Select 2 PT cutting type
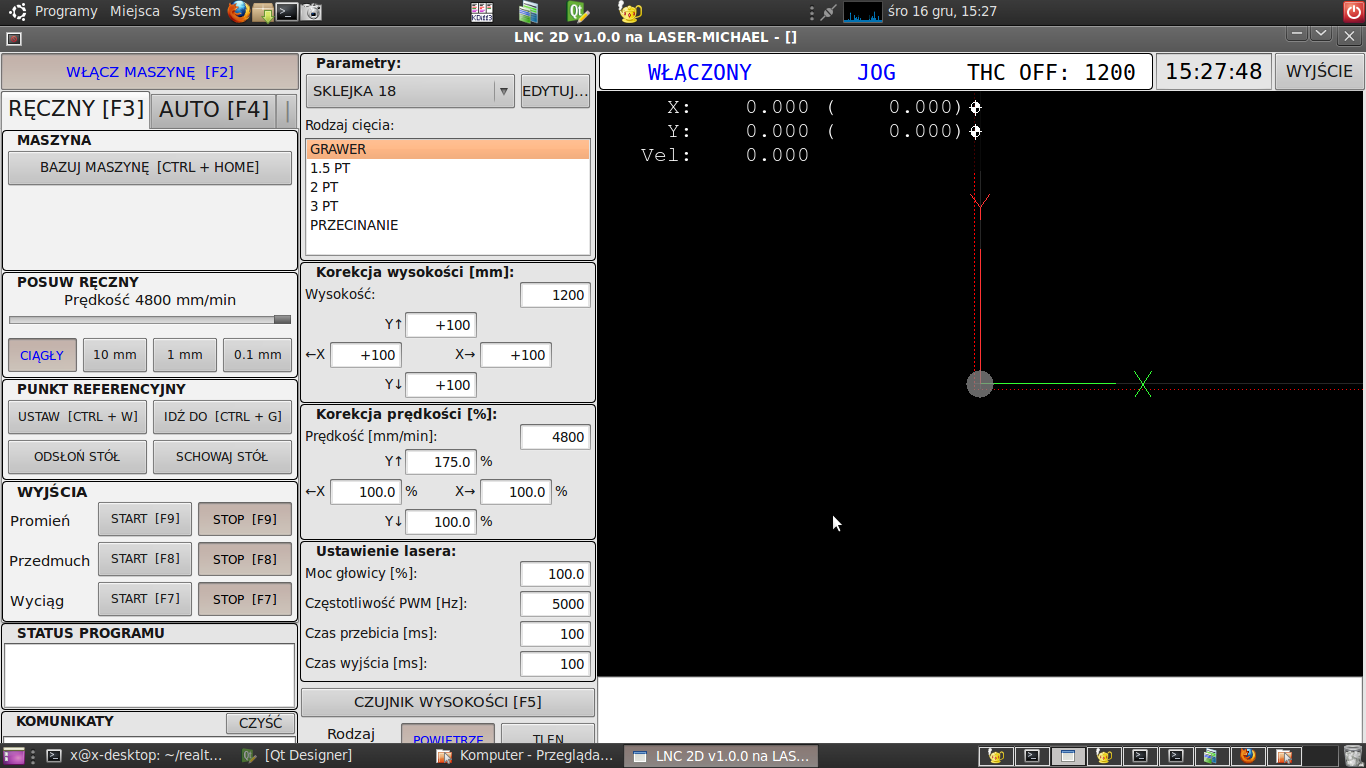Image resolution: width=1366 pixels, height=768 pixels. tap(448, 187)
